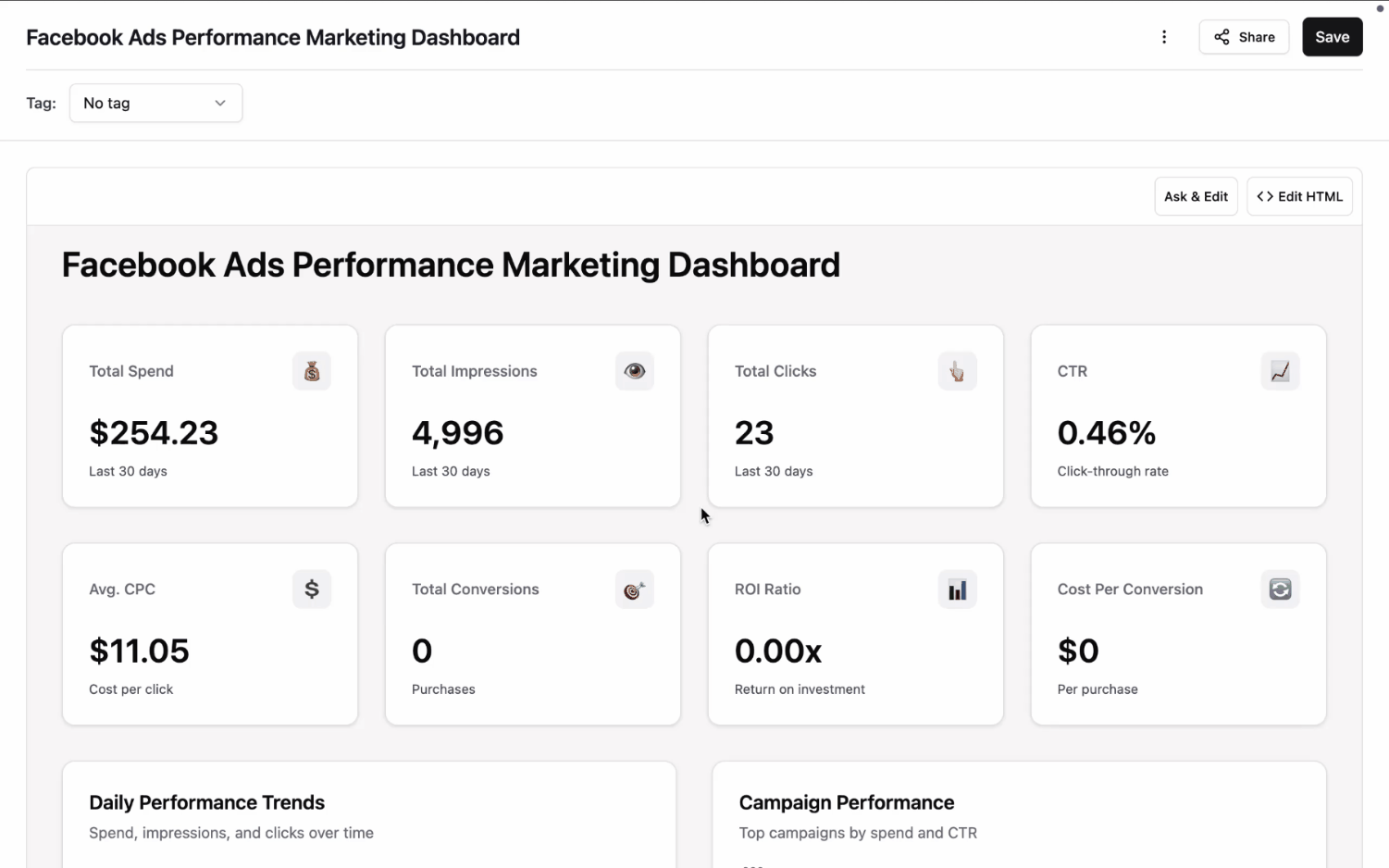Click the Per purchase caption
This screenshot has width=1389, height=868.
pyautogui.click(x=1098, y=689)
